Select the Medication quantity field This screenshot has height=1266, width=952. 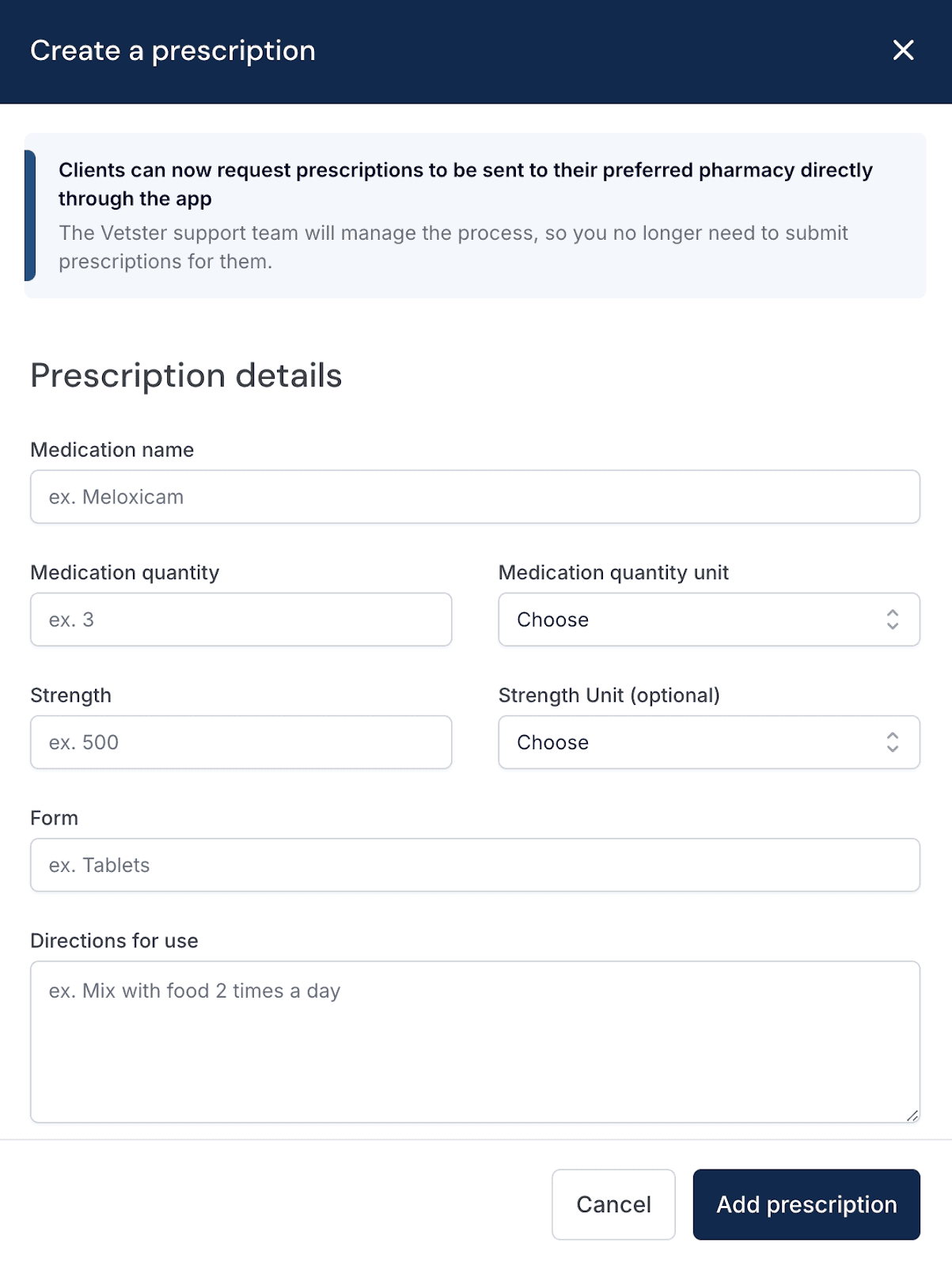[241, 620]
